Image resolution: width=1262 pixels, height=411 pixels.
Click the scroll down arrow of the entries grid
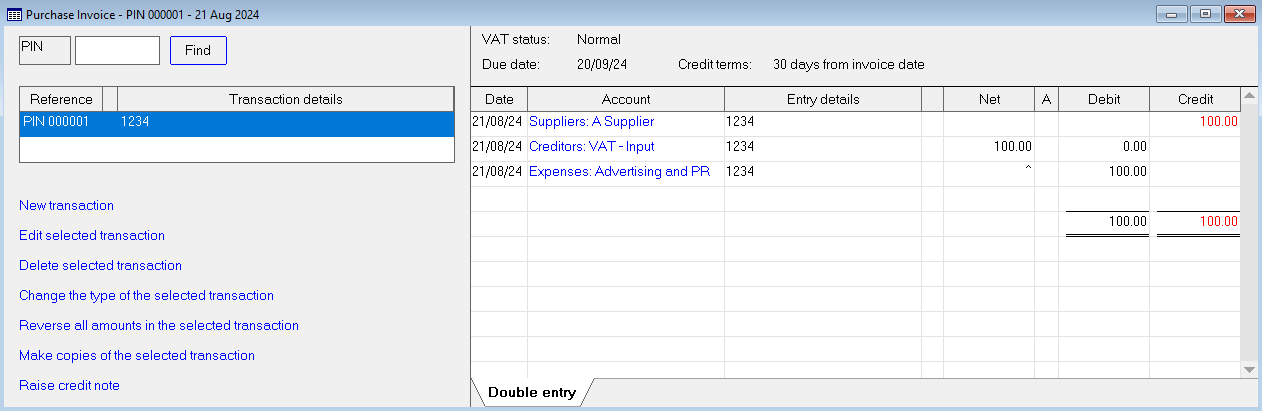pos(1248,369)
